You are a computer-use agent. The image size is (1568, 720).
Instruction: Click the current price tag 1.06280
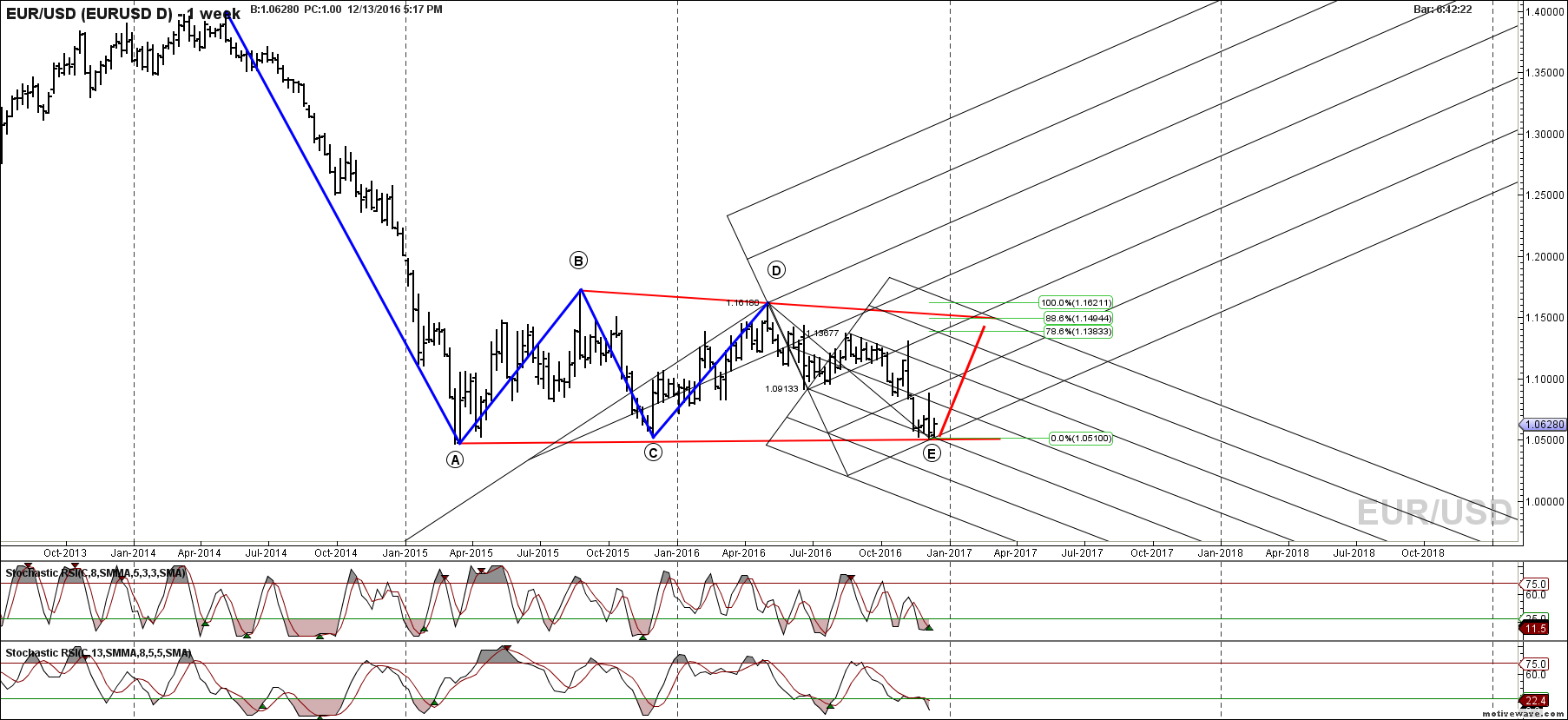pos(1545,425)
